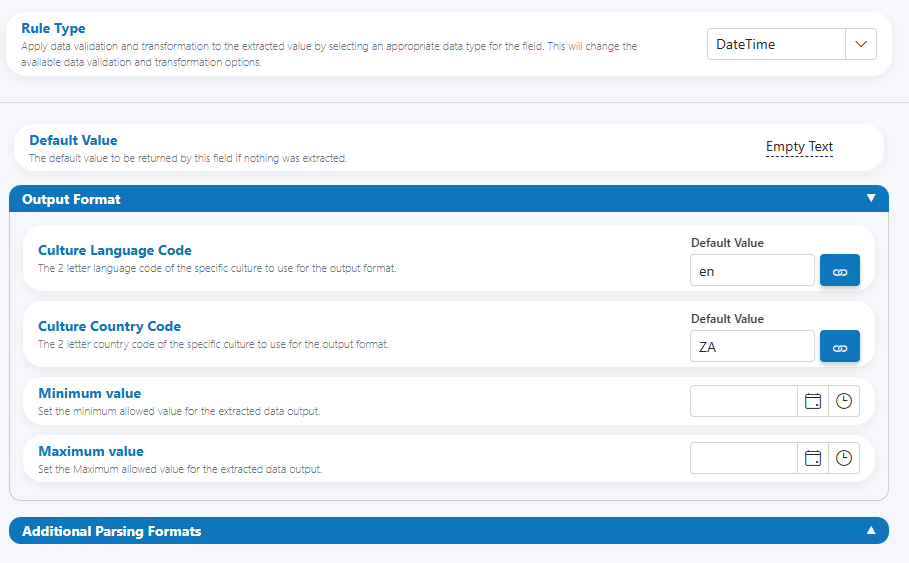
Task: Collapse the Output Format section header
Action: click(x=449, y=199)
